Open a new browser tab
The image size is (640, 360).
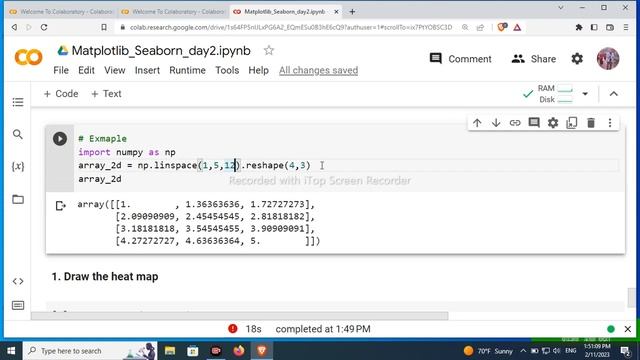pyautogui.click(x=352, y=12)
